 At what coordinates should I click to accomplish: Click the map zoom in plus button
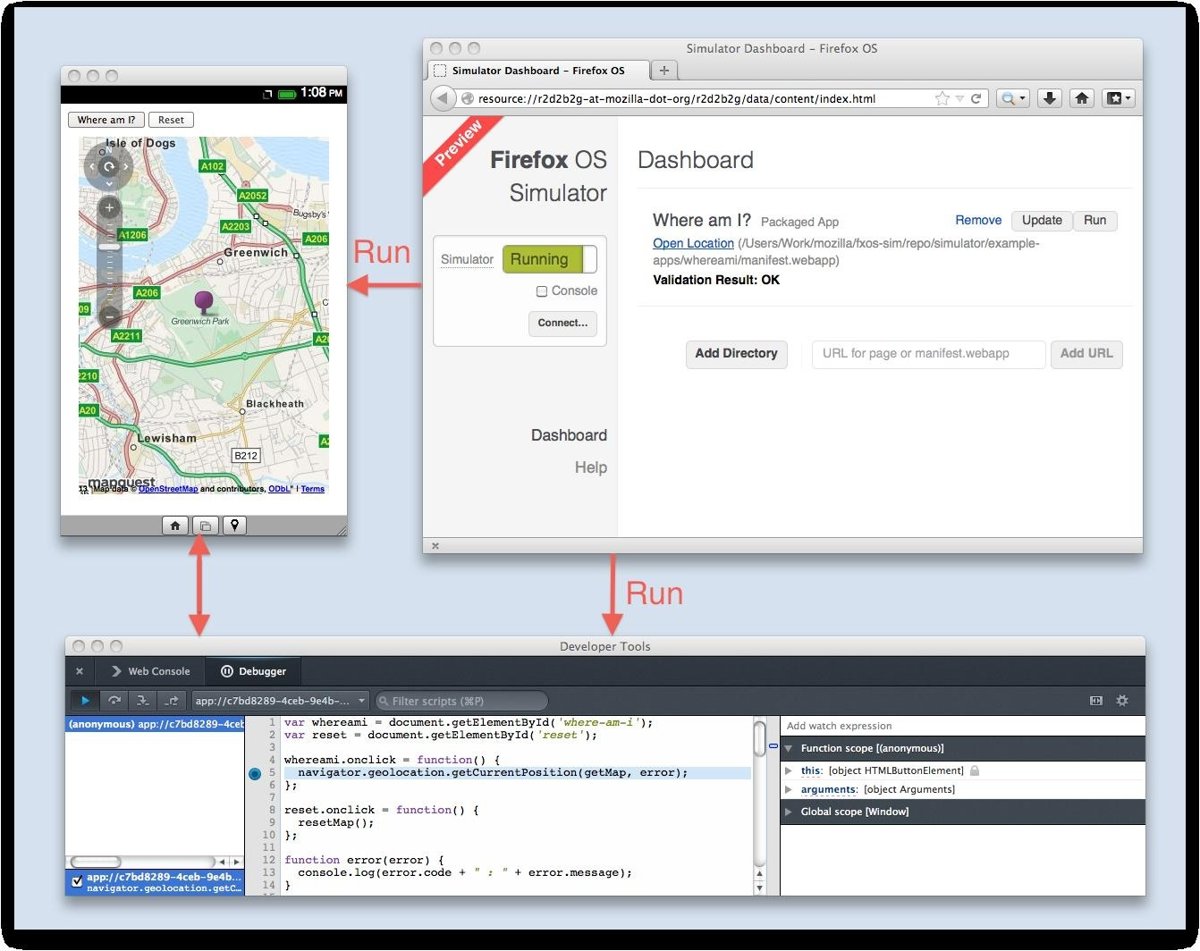109,209
